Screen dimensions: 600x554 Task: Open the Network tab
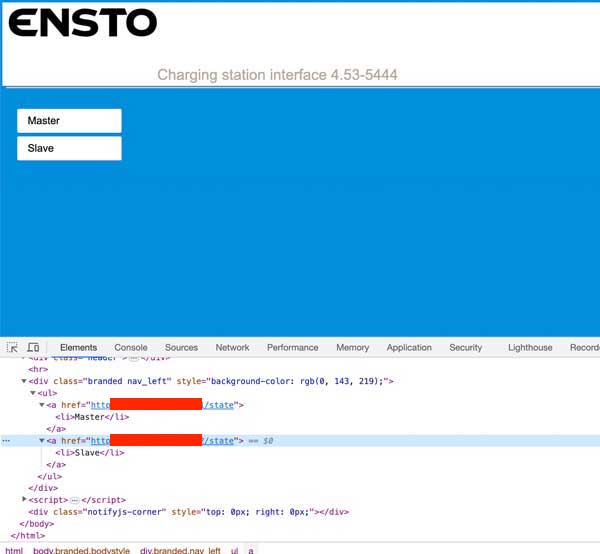[x=232, y=347]
